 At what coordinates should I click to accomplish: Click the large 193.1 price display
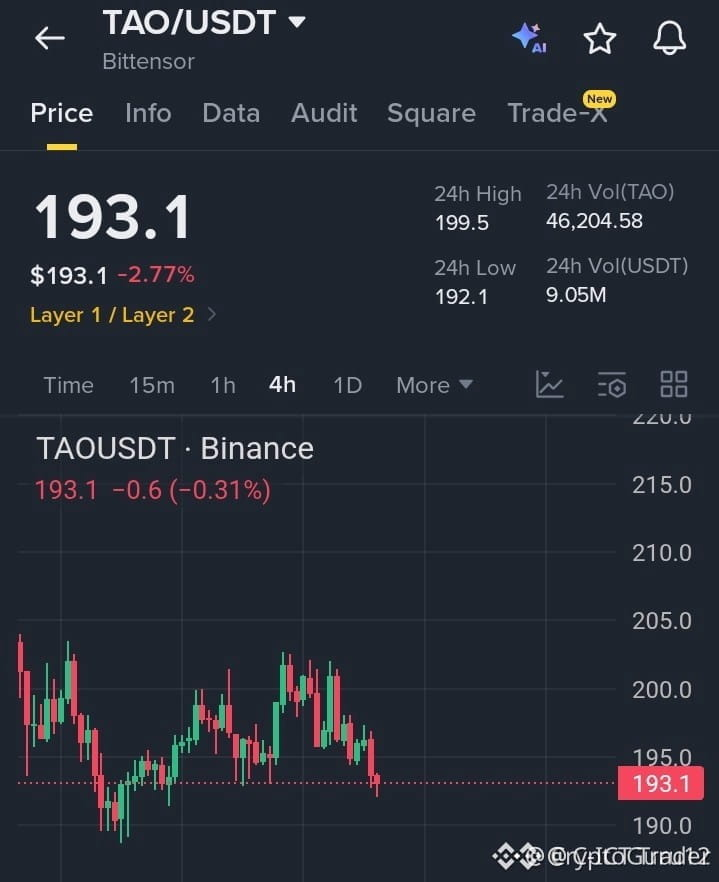point(113,217)
